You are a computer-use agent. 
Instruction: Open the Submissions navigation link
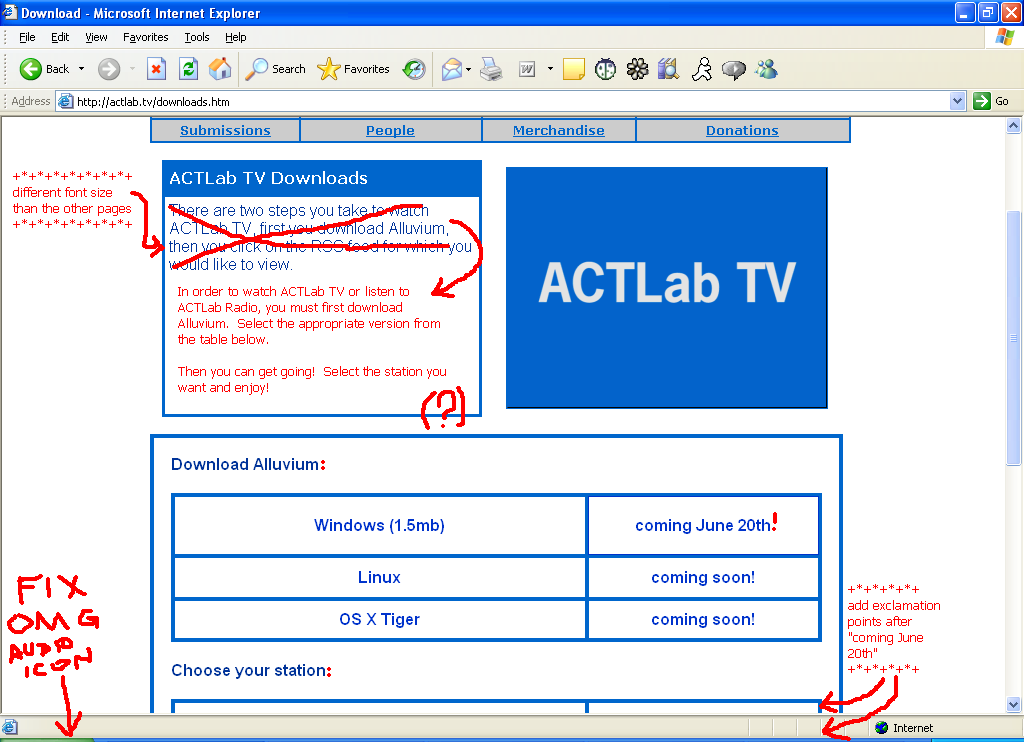coord(225,130)
